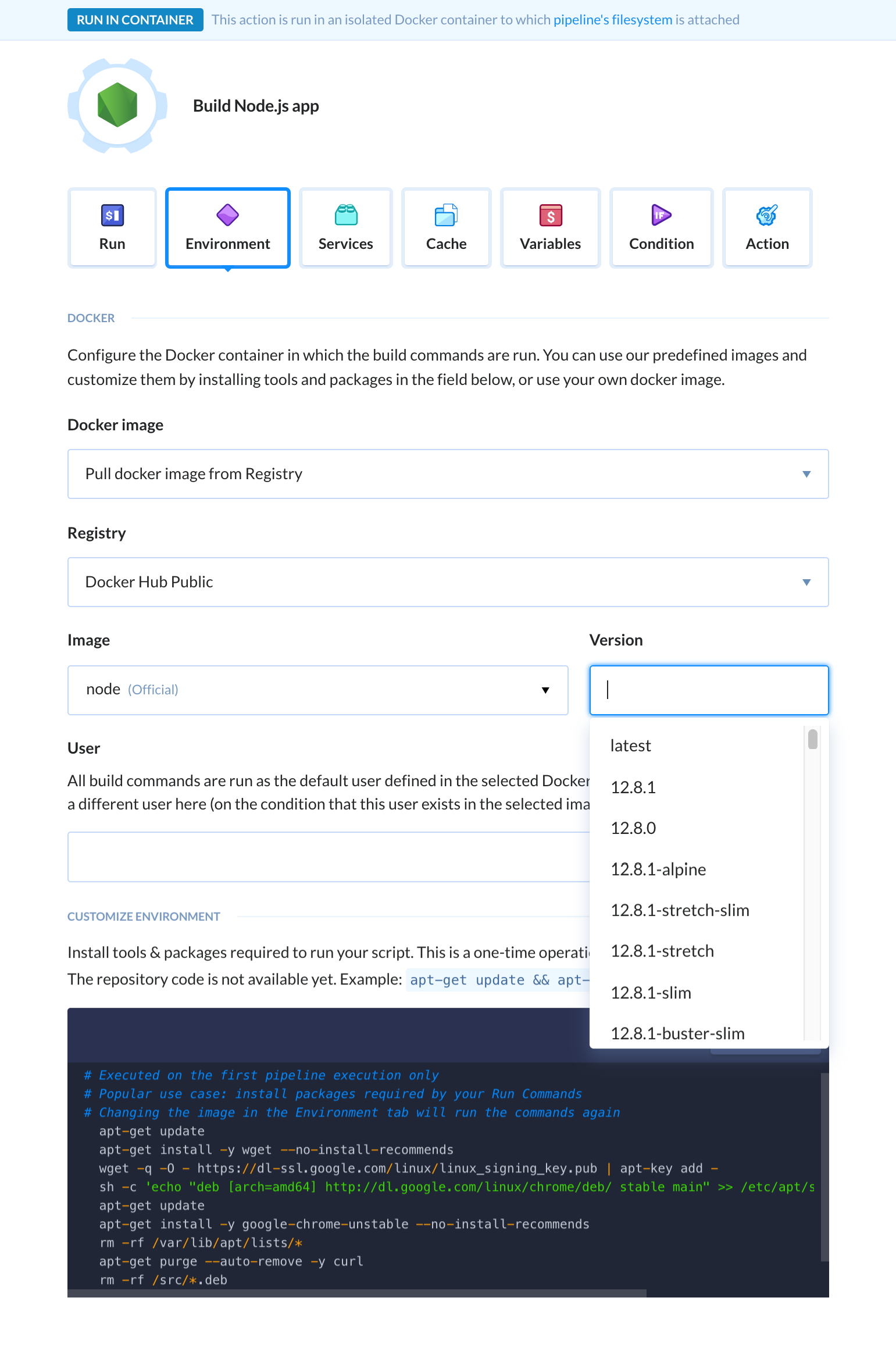Image resolution: width=896 pixels, height=1348 pixels.
Task: Click the 'rm -rf /var/lib/apt/lists/*' line
Action: pyautogui.click(x=201, y=1243)
